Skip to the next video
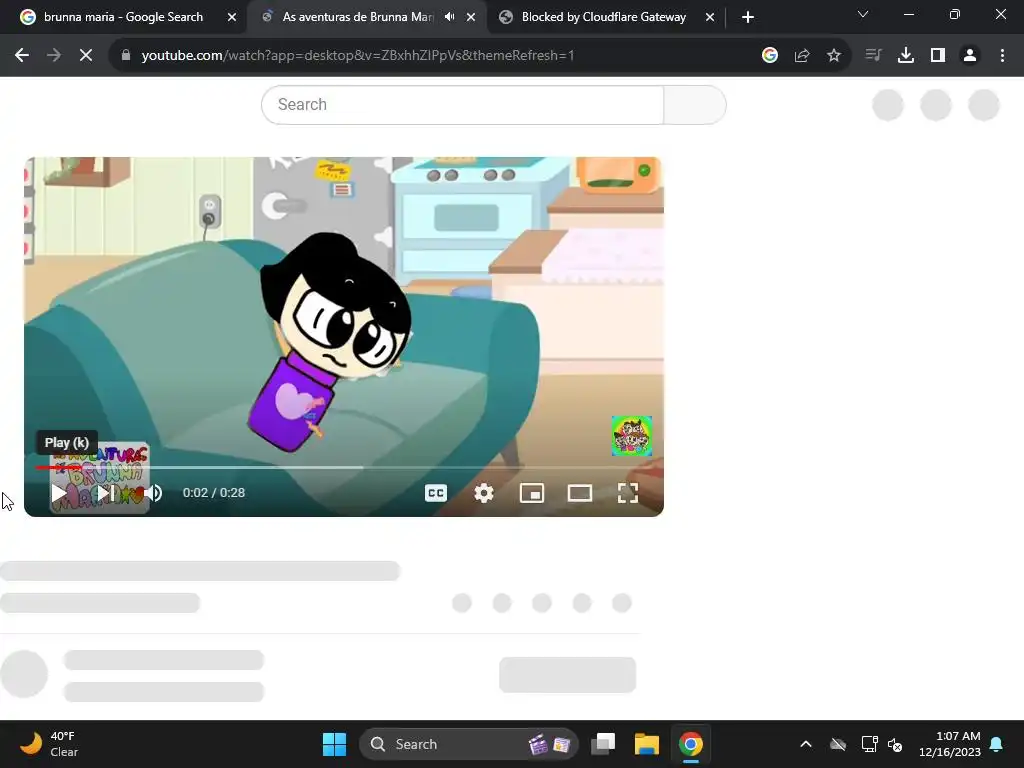 point(106,493)
